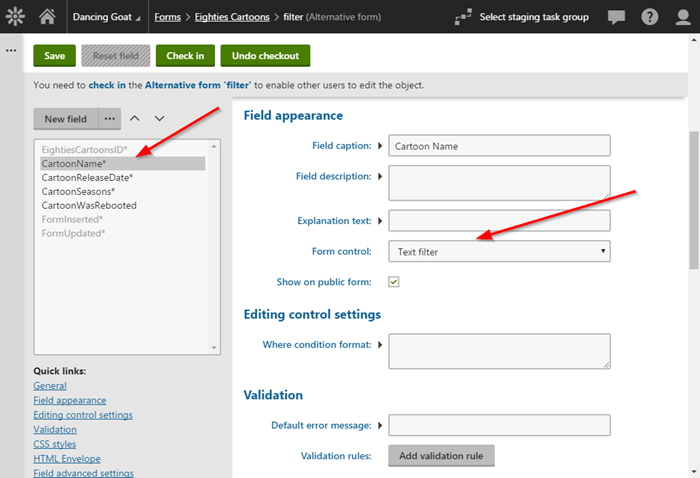Go to the home dashboard icon
Screen dimensions: 700x478
pyautogui.click(x=47, y=17)
